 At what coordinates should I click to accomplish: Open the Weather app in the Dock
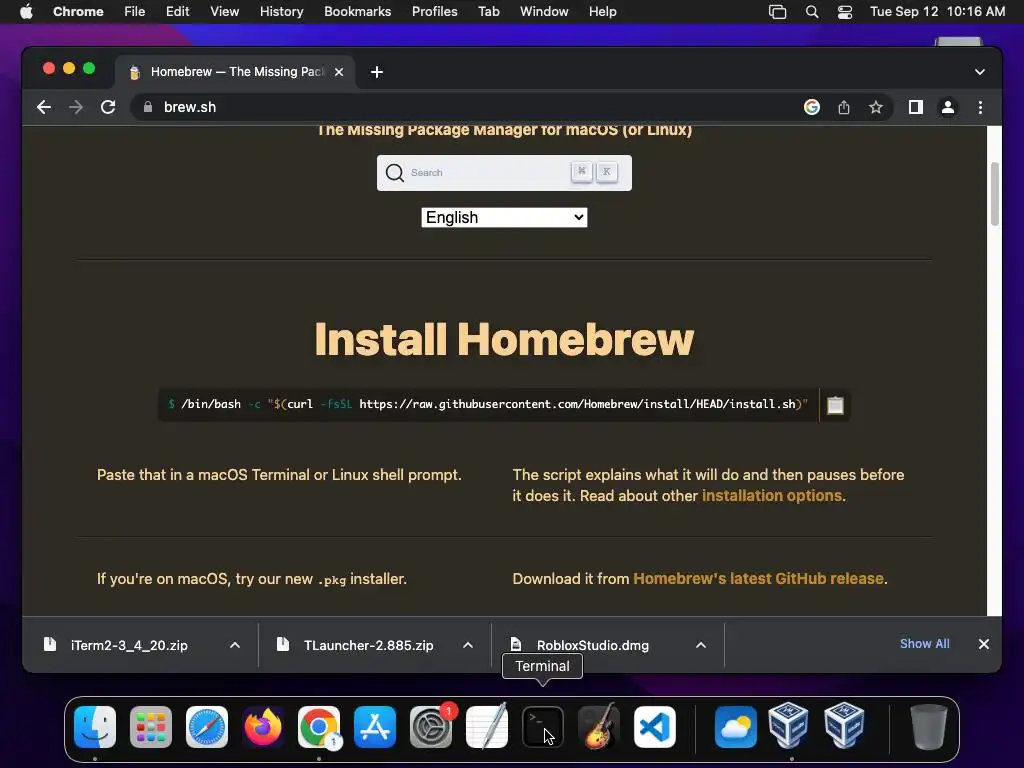click(736, 727)
